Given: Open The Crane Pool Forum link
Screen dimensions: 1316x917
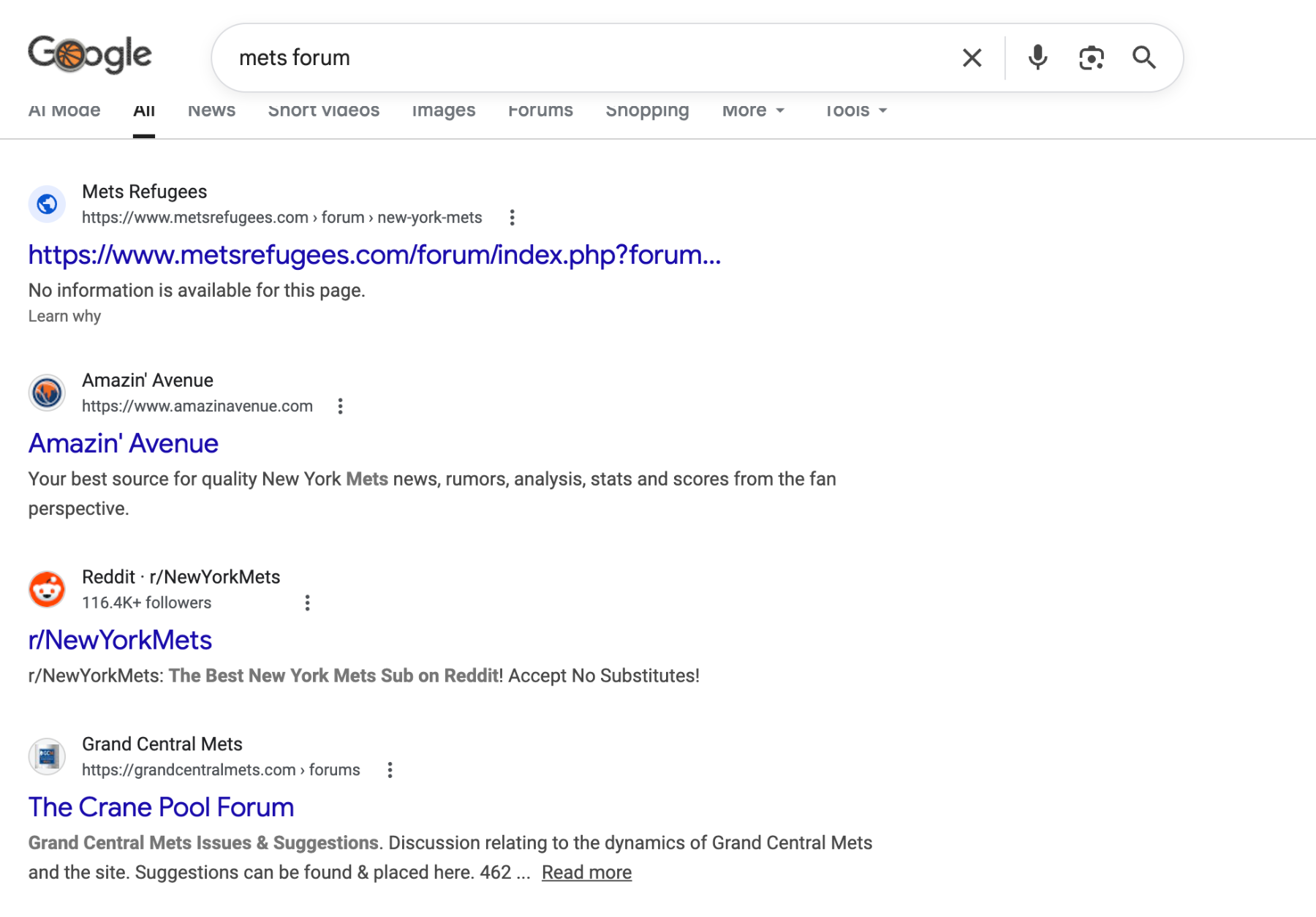Looking at the screenshot, I should tap(161, 808).
